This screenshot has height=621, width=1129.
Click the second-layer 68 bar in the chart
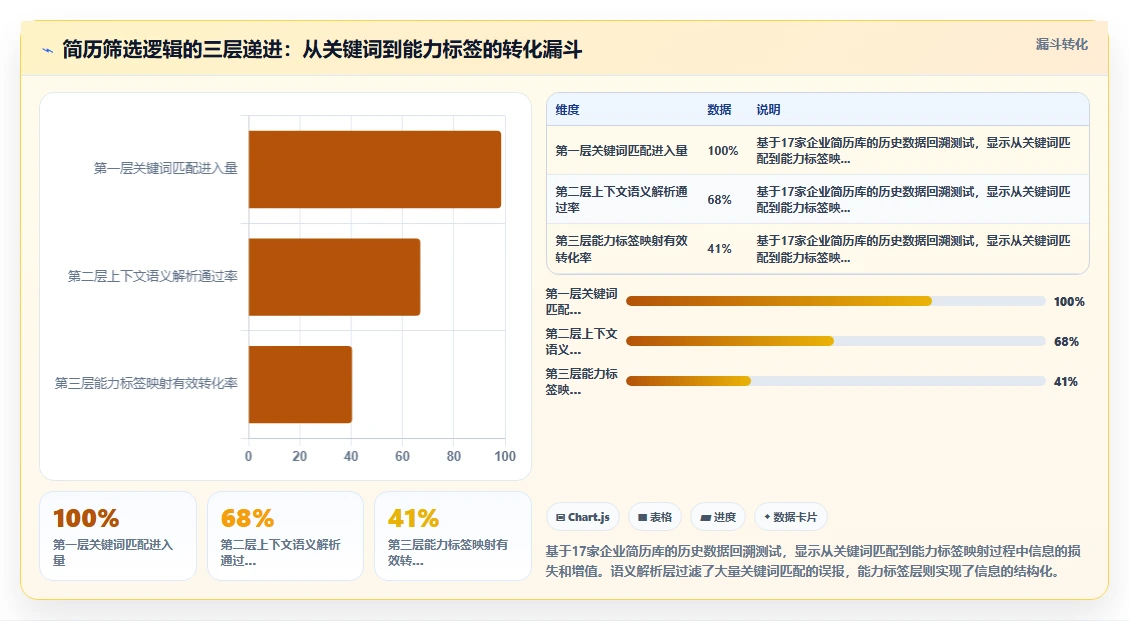[334, 277]
